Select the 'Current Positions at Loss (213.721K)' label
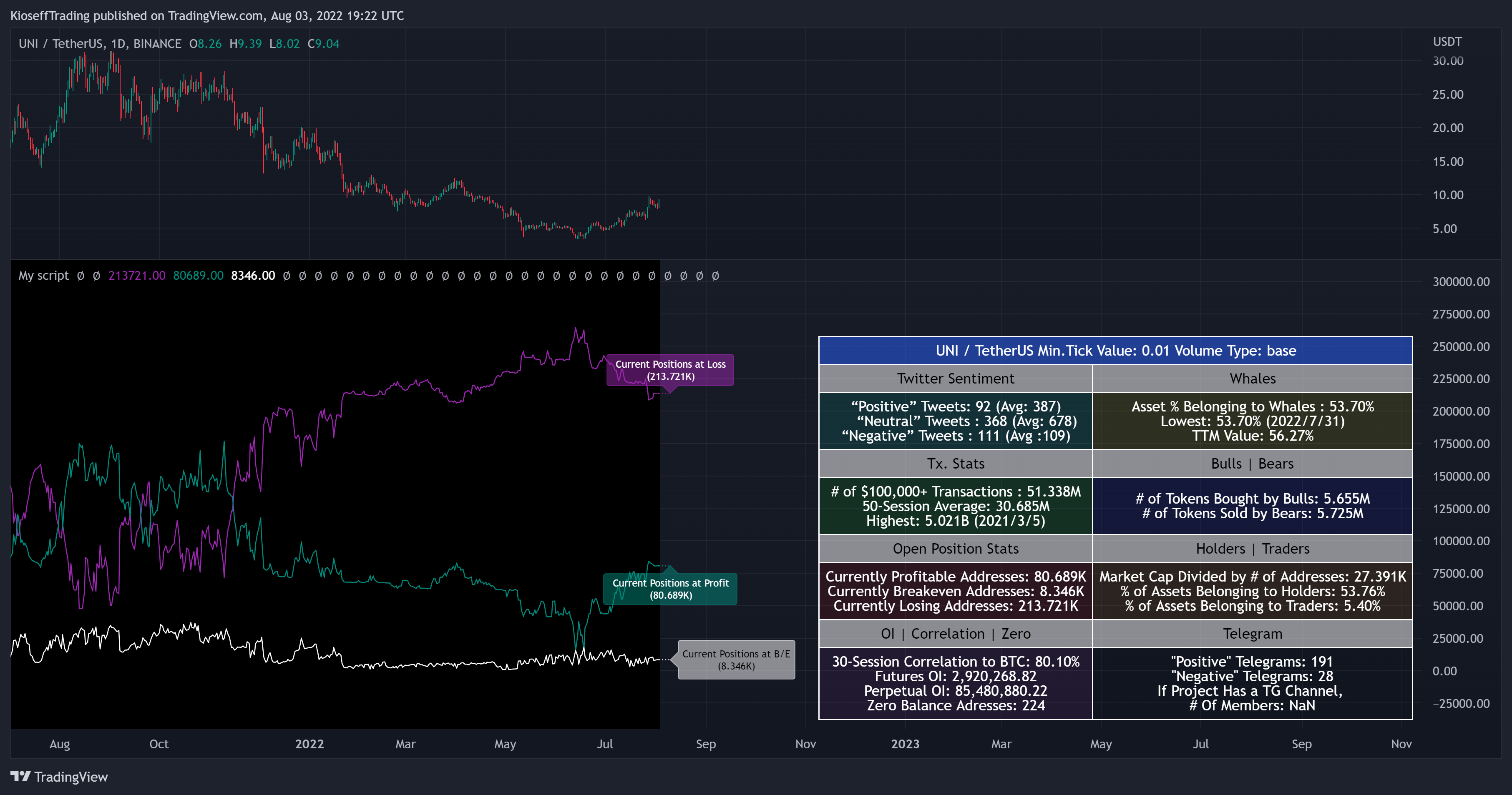Image resolution: width=1512 pixels, height=795 pixels. (x=670, y=370)
